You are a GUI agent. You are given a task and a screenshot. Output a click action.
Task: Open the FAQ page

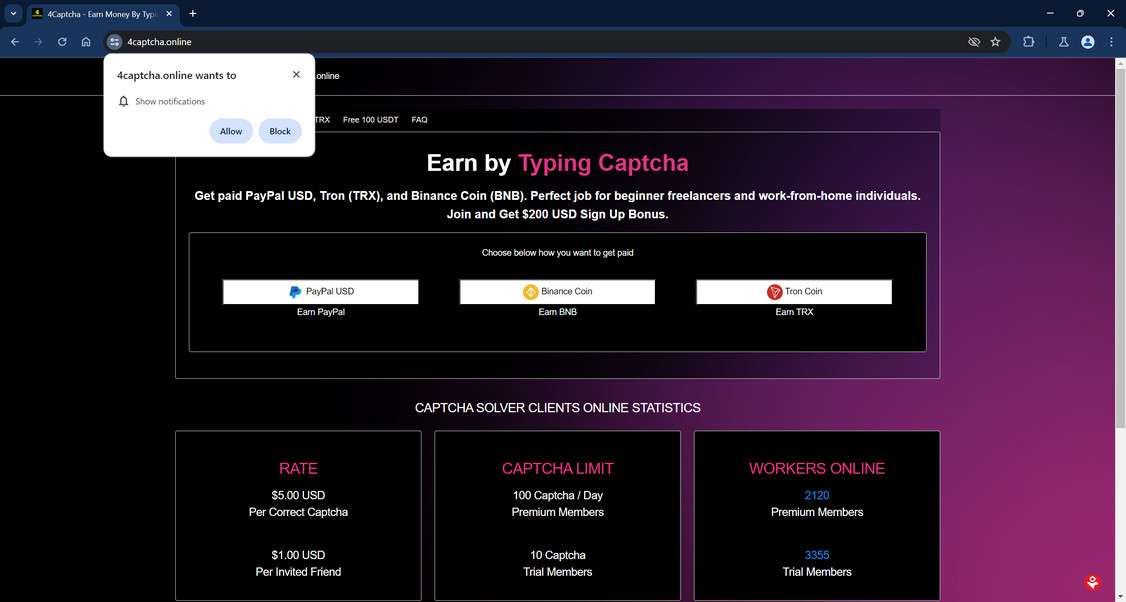pos(419,119)
